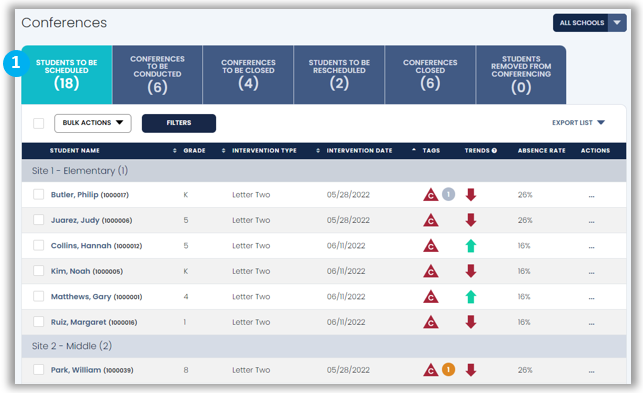Click the red C tag icon for Collins, Hannah
This screenshot has height=393, width=643.
pos(431,245)
